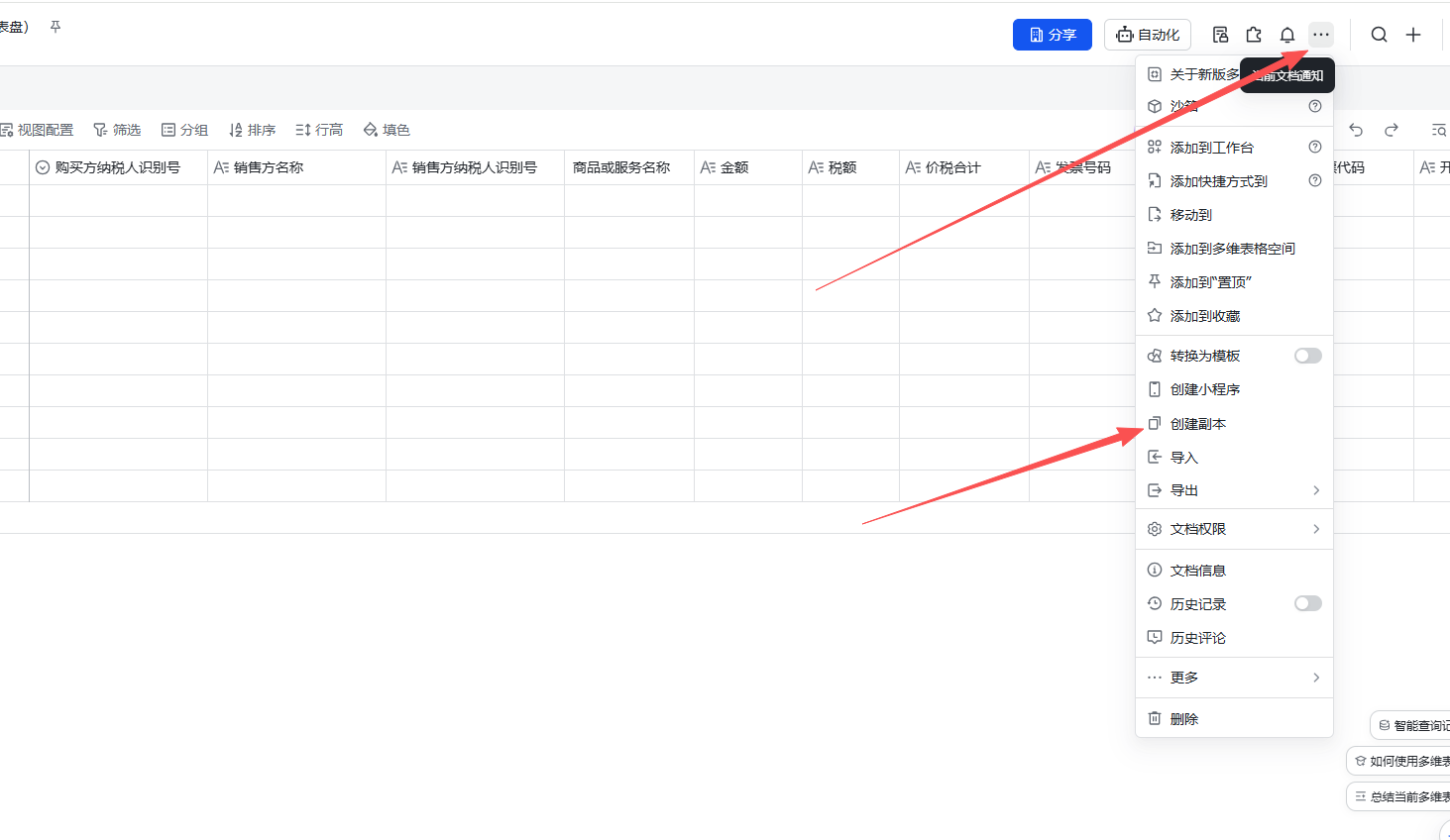This screenshot has height=840, width=1450.
Task: Open 视图配置 view settings
Action: (37, 130)
